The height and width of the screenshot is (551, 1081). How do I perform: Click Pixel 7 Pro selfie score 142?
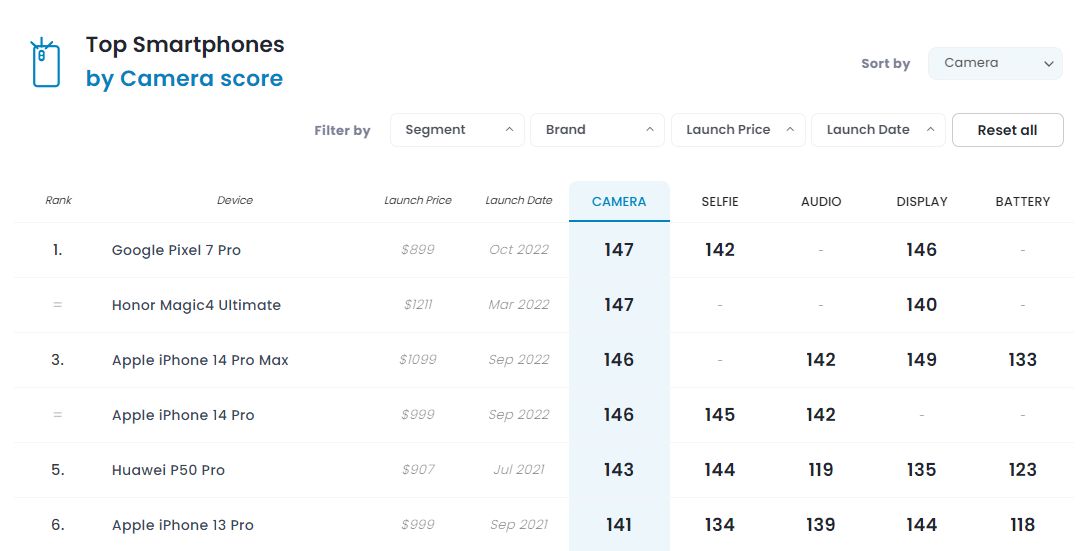[x=720, y=250]
